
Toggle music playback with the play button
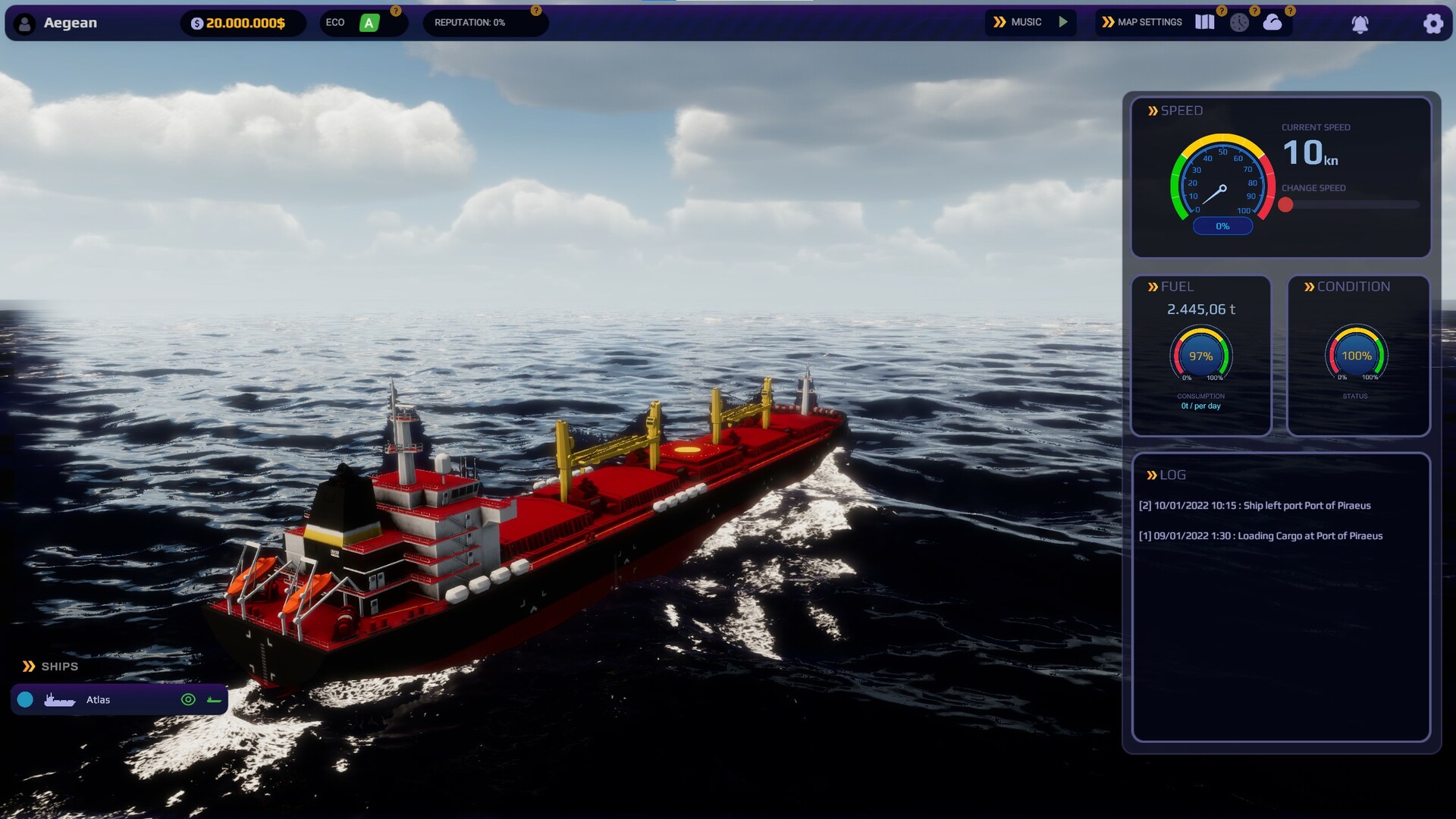[x=1063, y=22]
